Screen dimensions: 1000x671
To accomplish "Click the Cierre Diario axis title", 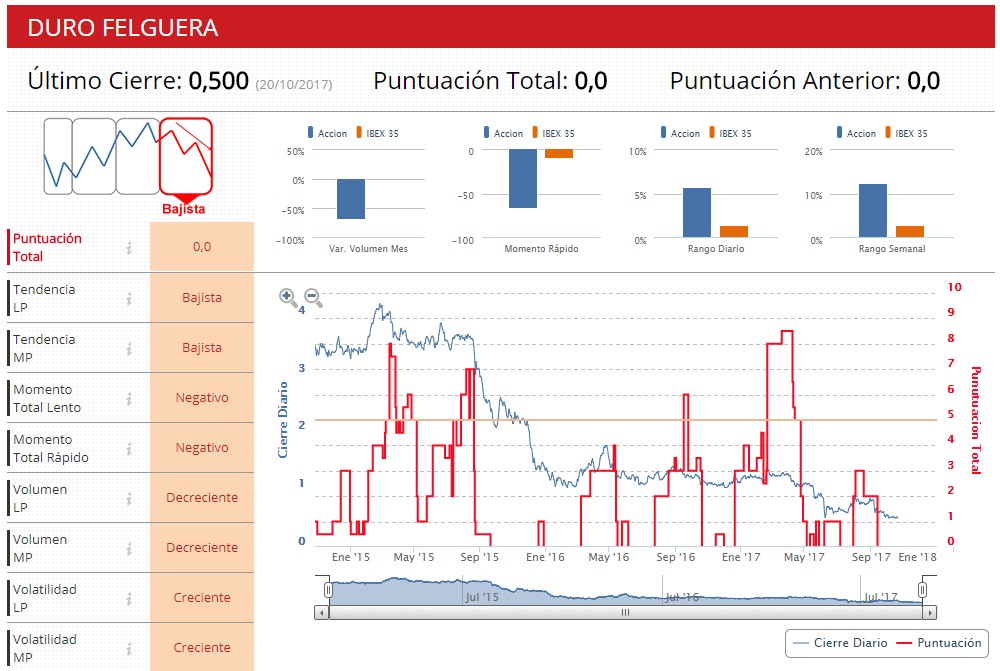I will (x=283, y=420).
